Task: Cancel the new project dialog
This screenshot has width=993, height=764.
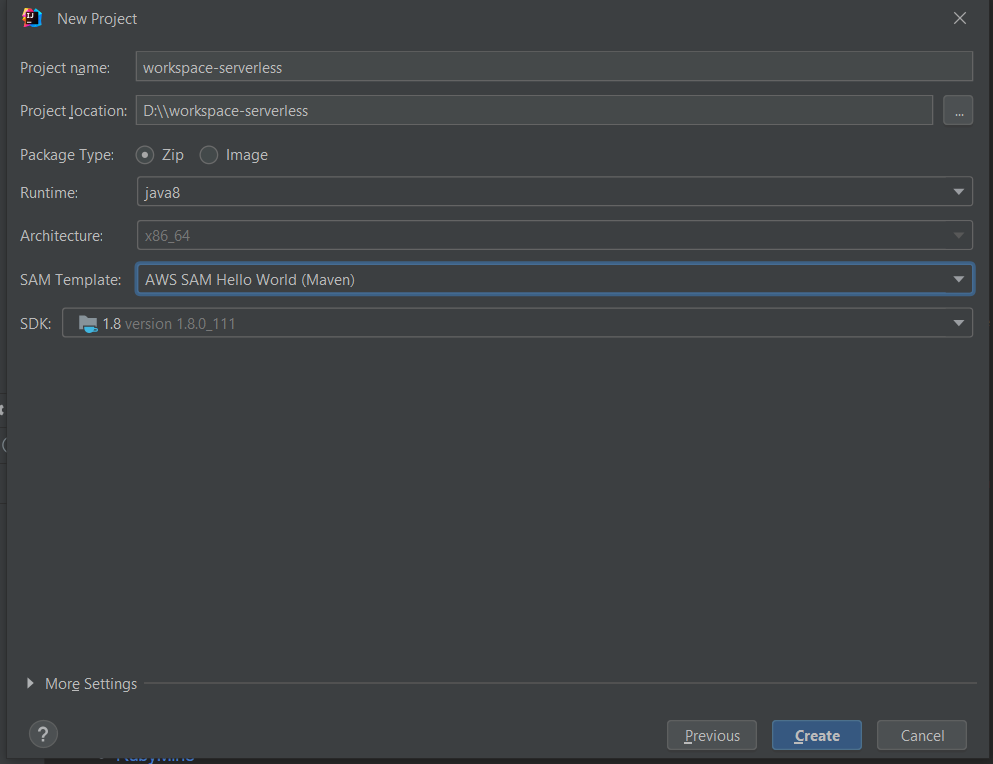Action: 921,736
